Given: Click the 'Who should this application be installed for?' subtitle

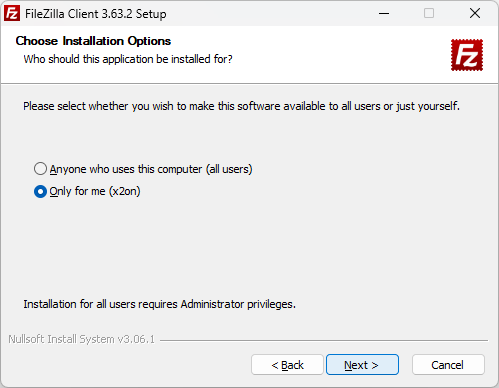Looking at the screenshot, I should (x=128, y=59).
